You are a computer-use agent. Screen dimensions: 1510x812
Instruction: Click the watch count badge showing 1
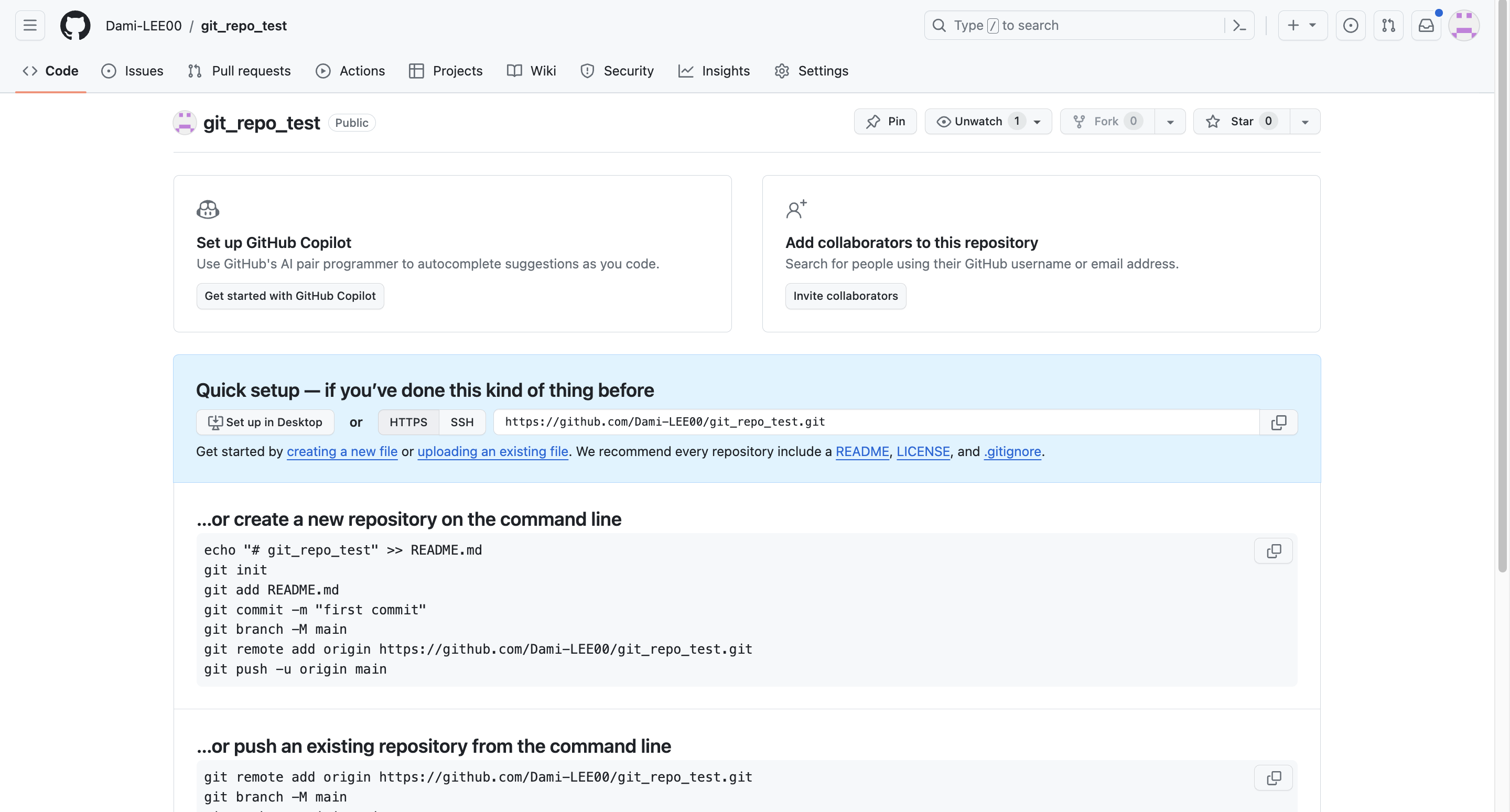click(1017, 122)
